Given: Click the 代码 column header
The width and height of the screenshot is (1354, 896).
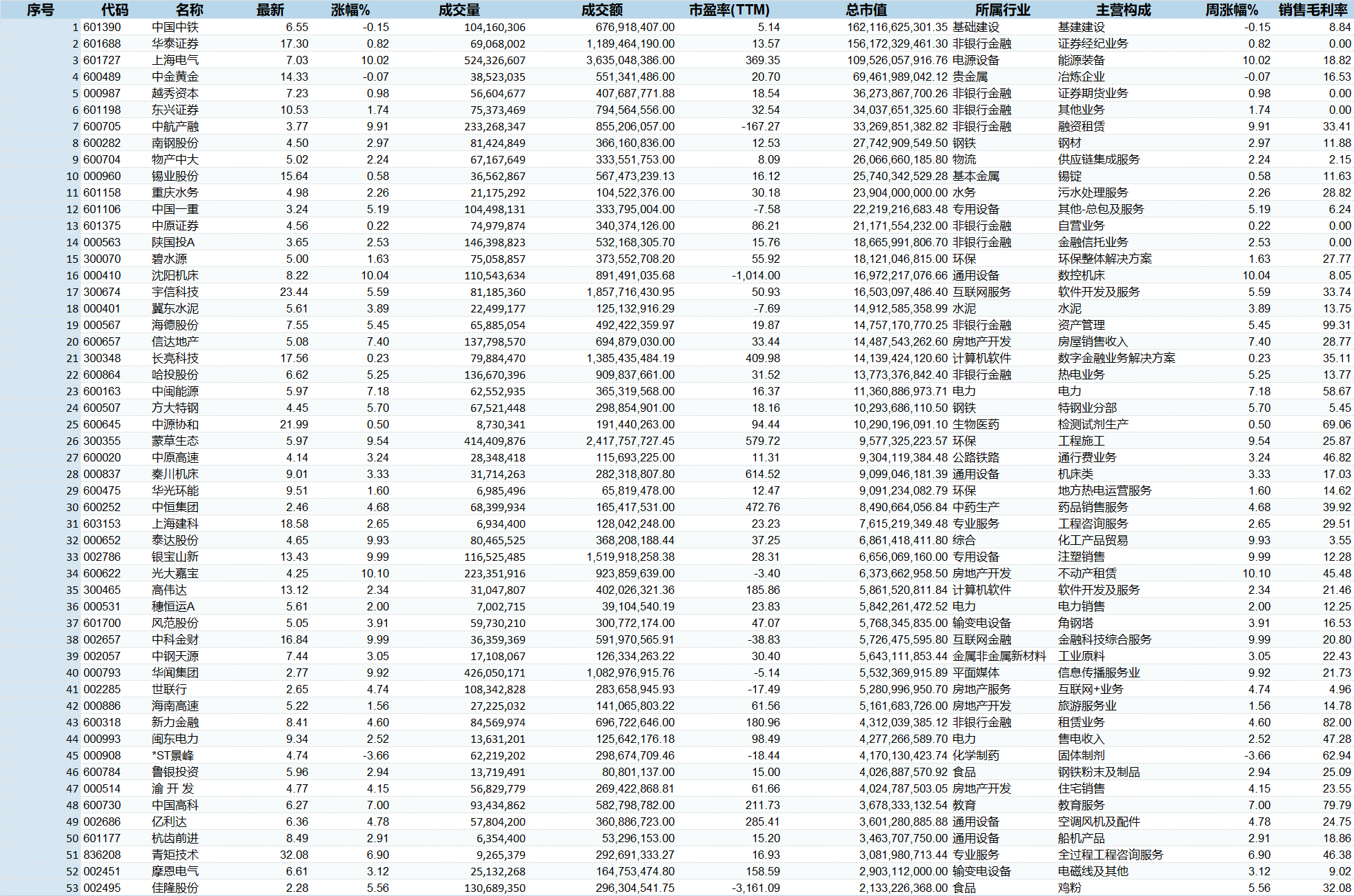Looking at the screenshot, I should click(115, 10).
